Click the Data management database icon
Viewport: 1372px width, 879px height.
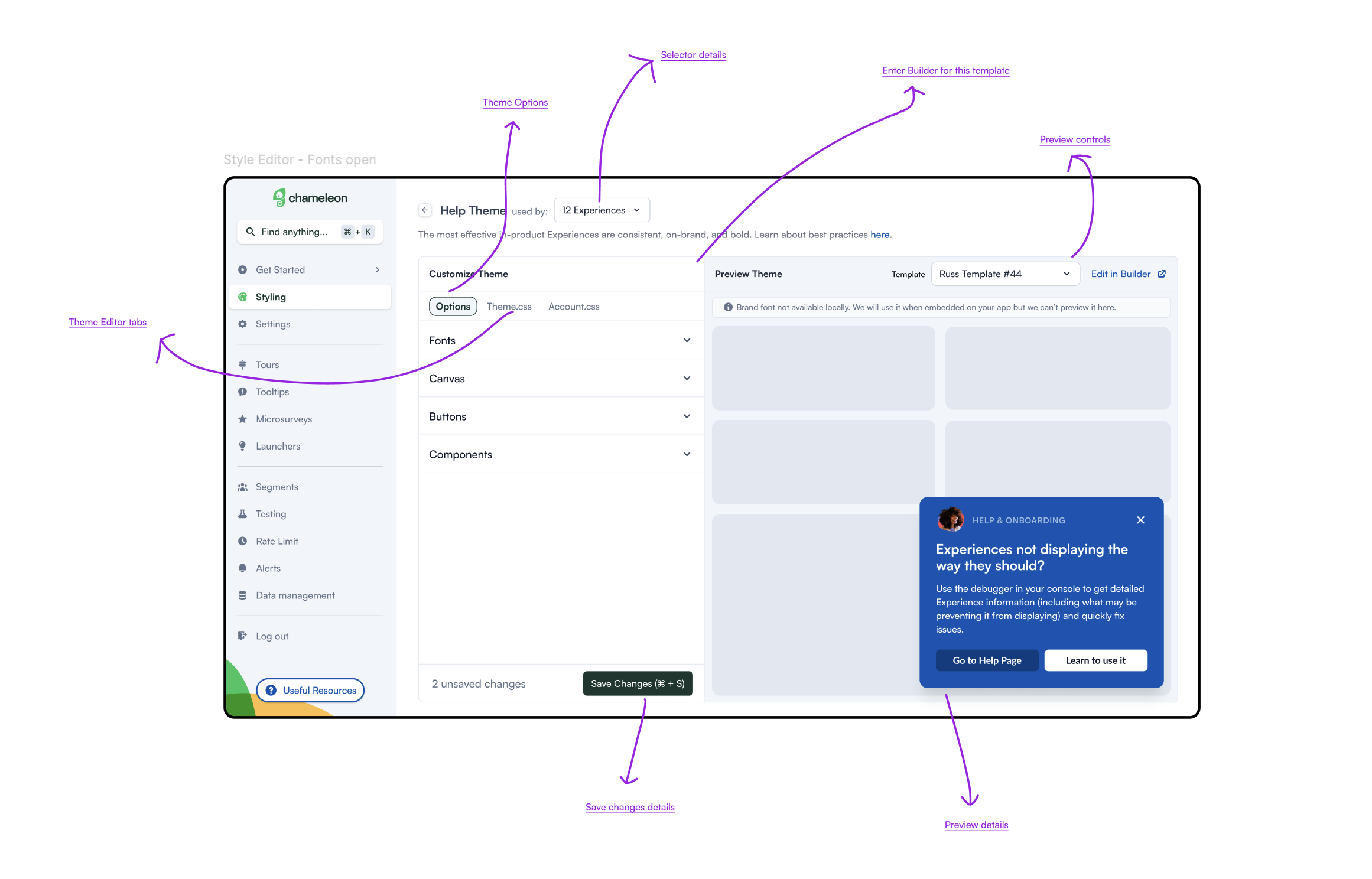coord(242,595)
